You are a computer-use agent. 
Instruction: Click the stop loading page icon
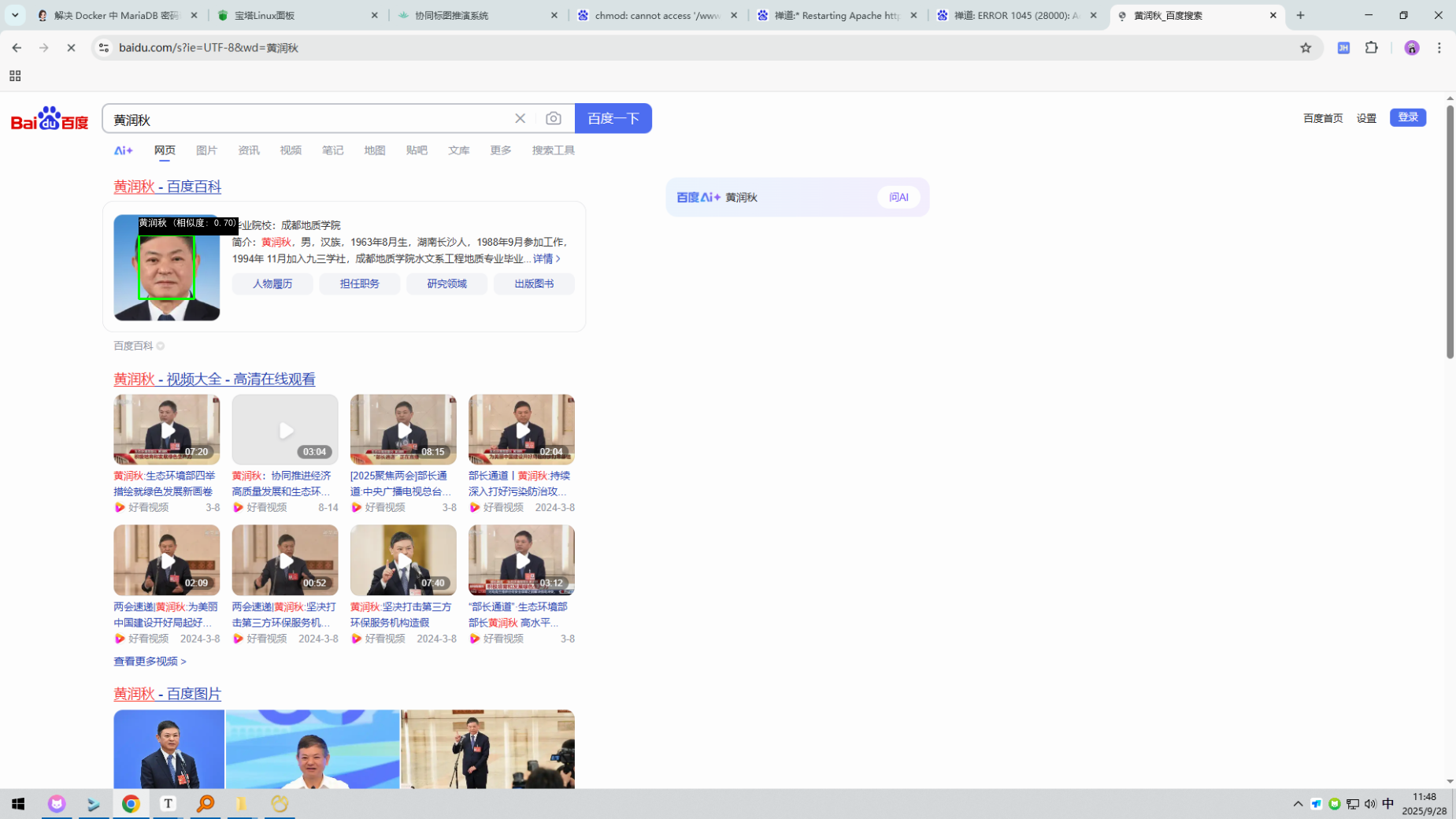coord(71,48)
